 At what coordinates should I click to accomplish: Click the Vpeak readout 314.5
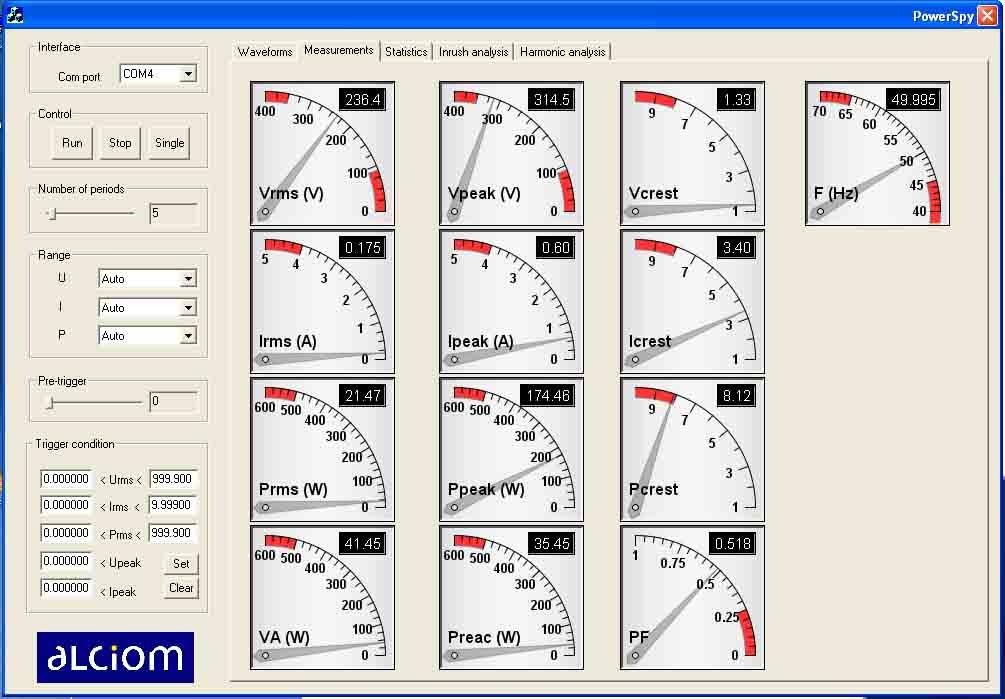551,99
